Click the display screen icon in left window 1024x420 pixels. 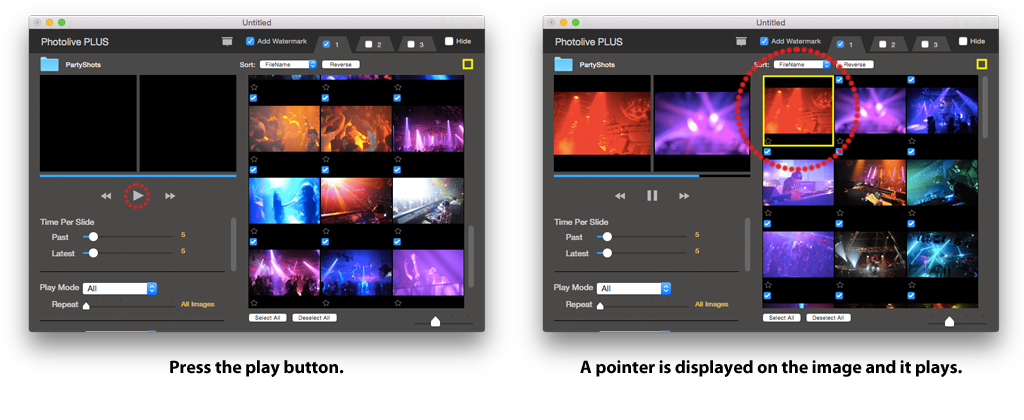point(227,41)
